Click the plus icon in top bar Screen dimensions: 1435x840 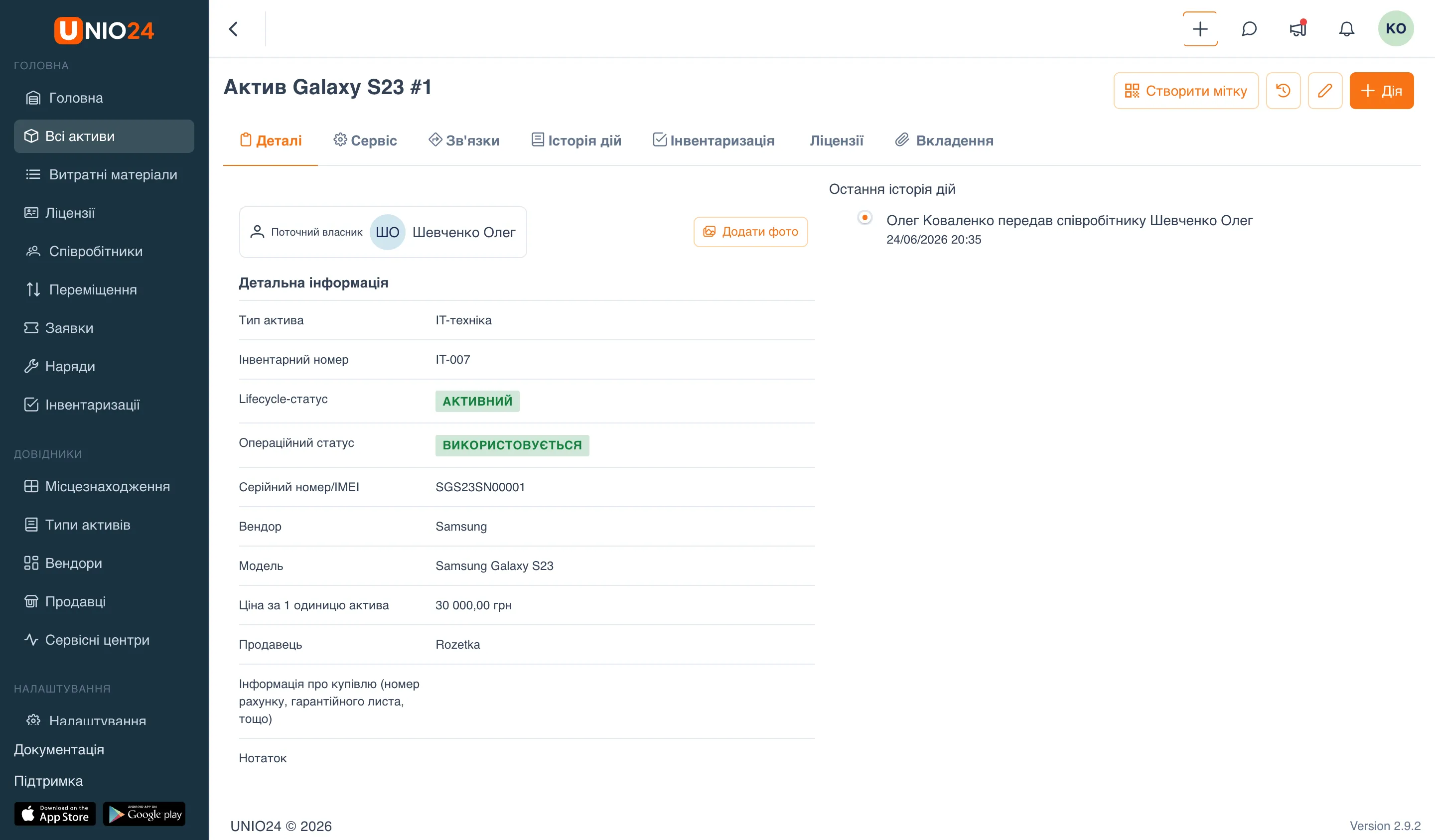coord(1200,29)
